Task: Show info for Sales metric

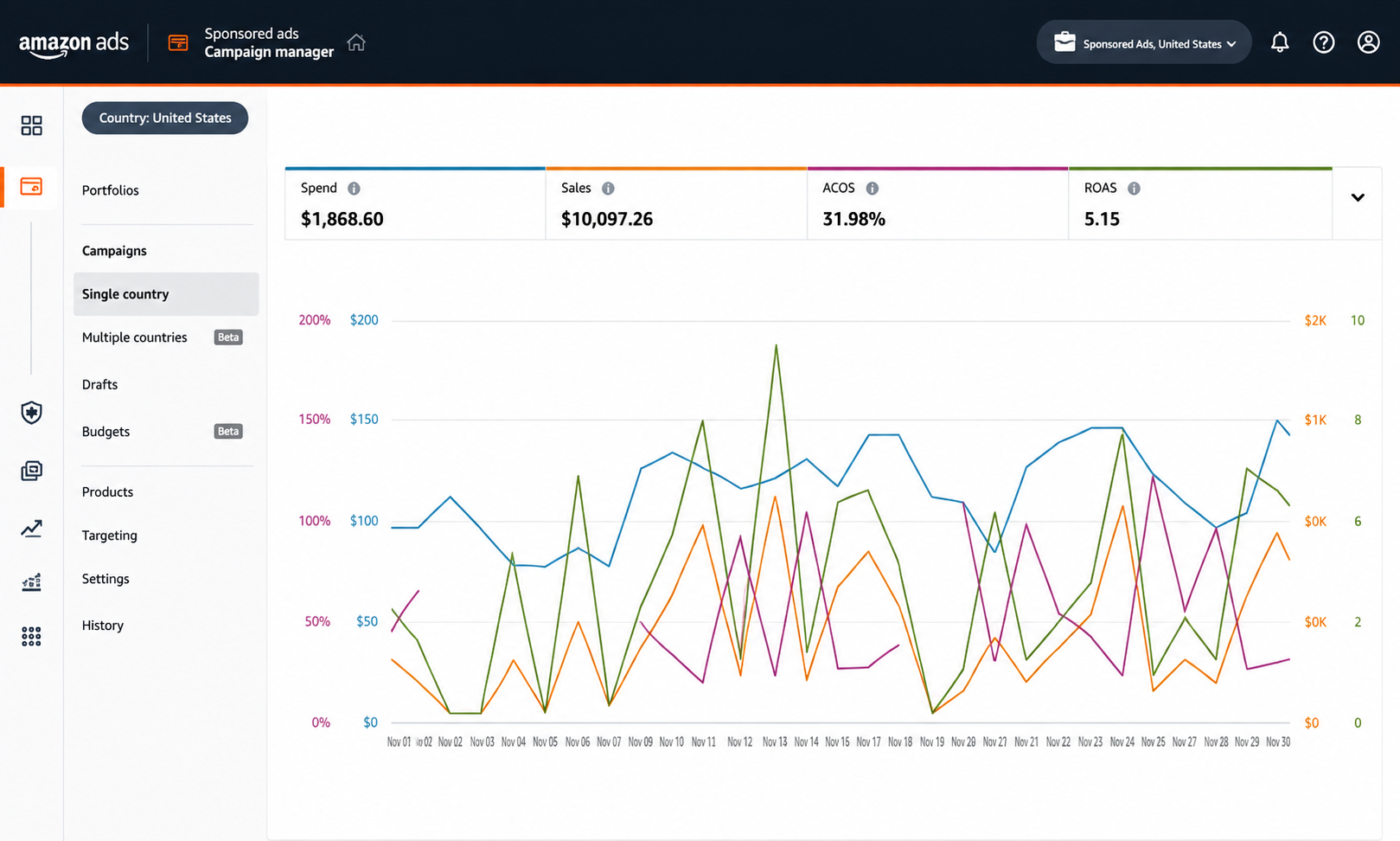Action: pos(608,189)
